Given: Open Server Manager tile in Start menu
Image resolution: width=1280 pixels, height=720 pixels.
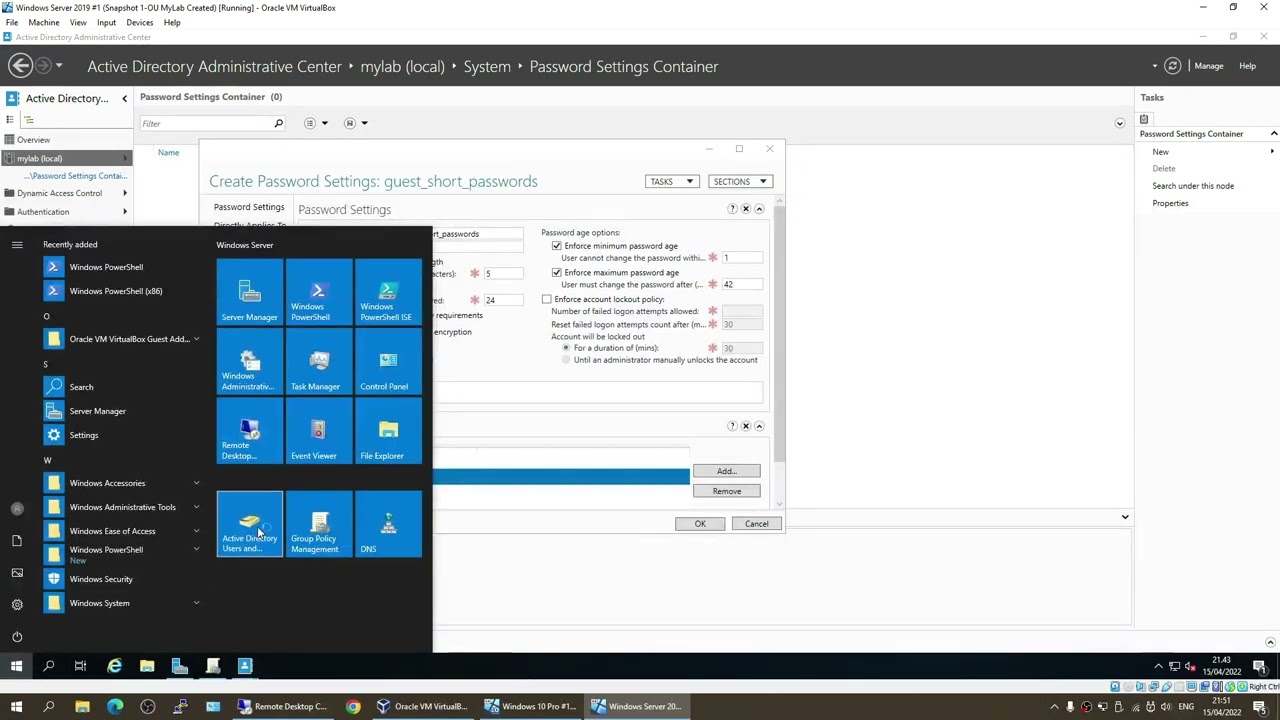Looking at the screenshot, I should click(x=249, y=292).
